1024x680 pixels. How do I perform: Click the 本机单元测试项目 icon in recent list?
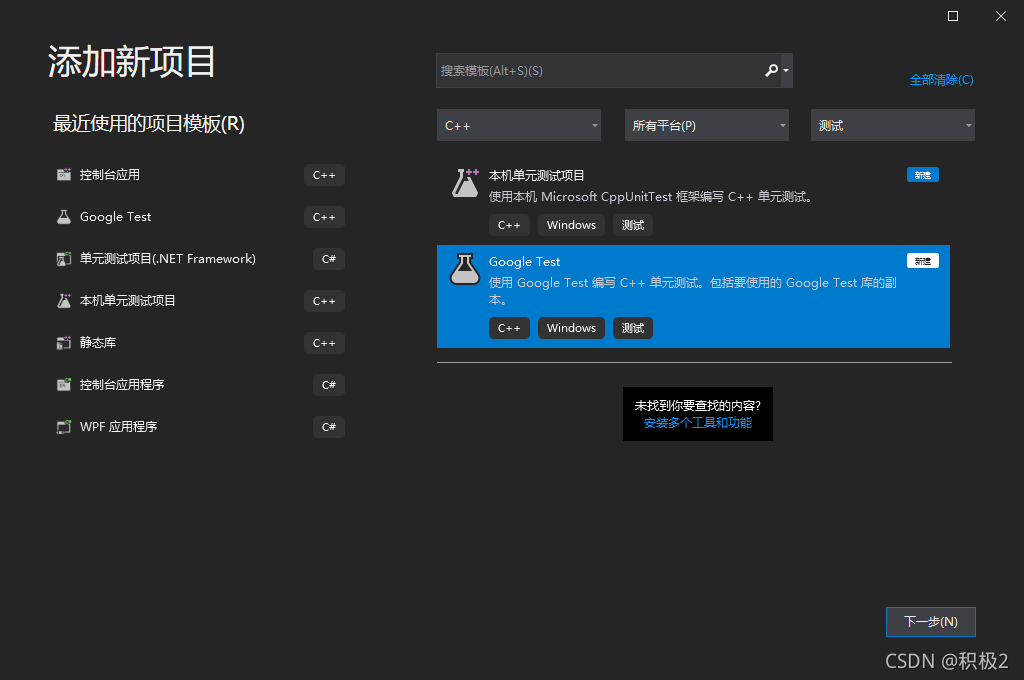[x=63, y=300]
